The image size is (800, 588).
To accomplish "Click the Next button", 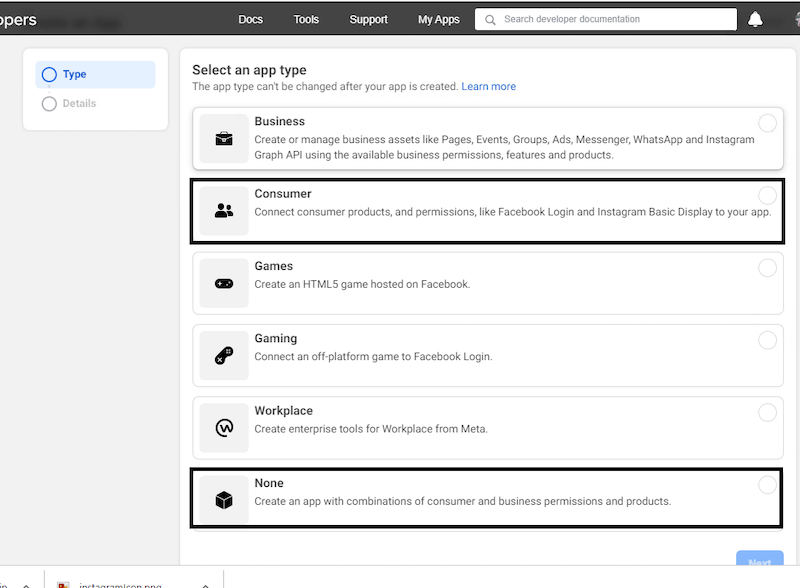I will (x=760, y=562).
